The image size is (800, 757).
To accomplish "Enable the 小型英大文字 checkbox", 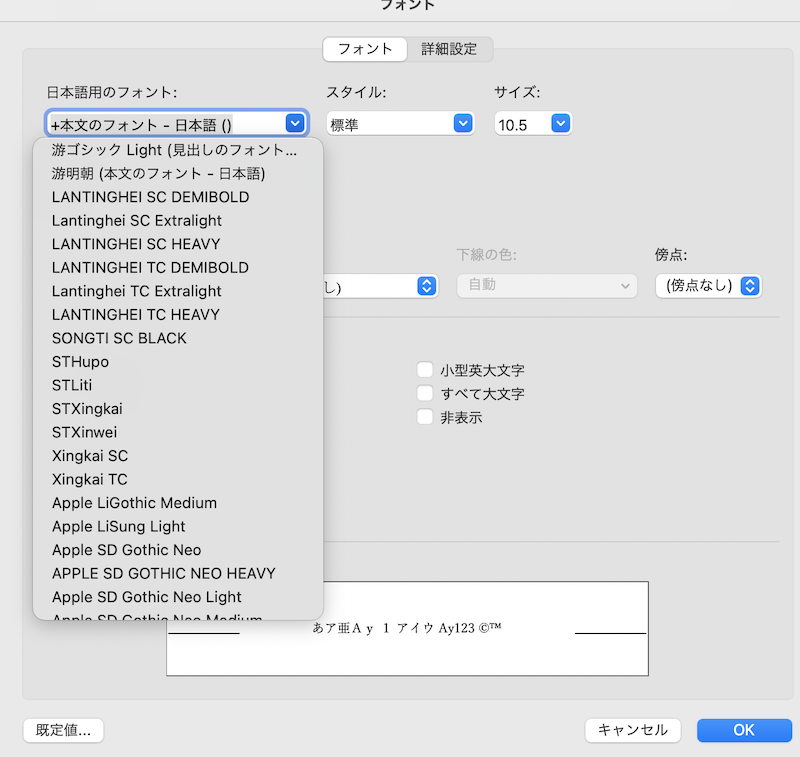I will coord(424,369).
